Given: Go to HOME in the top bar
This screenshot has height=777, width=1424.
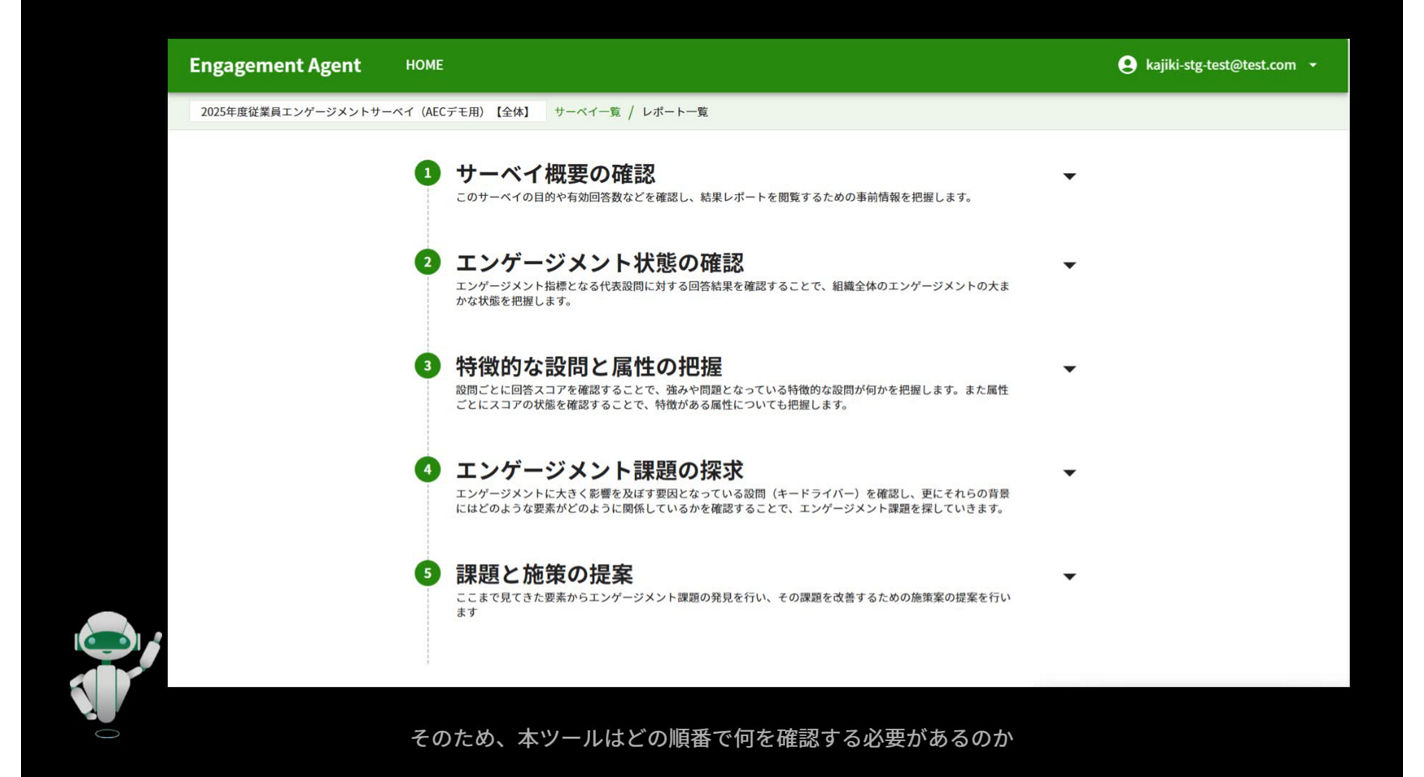Looking at the screenshot, I should [x=424, y=65].
